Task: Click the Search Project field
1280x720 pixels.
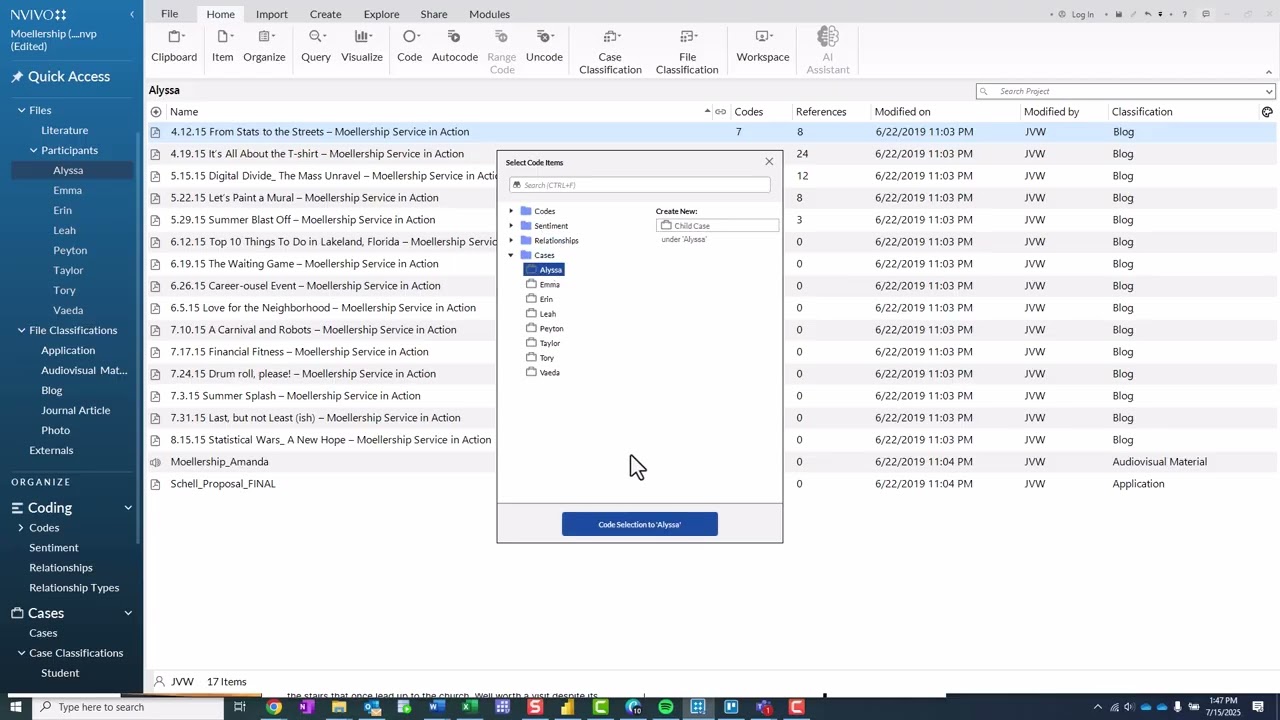Action: click(1125, 91)
